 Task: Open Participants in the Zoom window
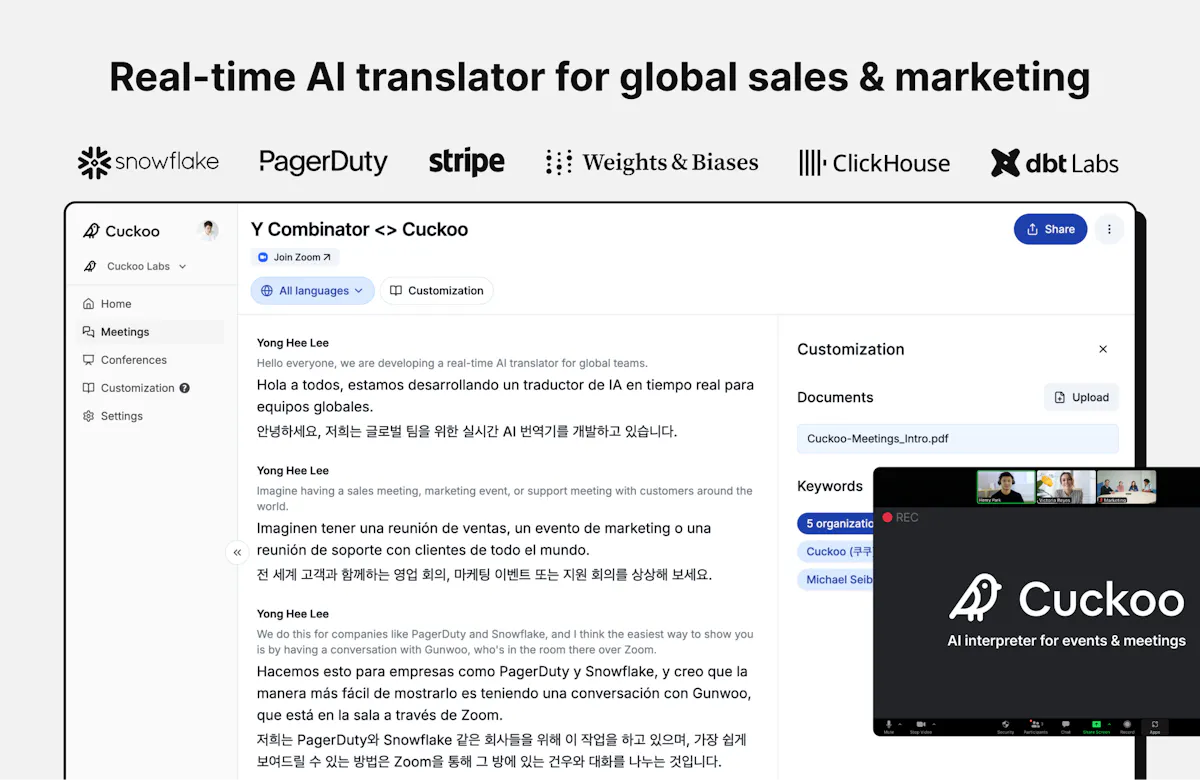tap(1036, 726)
